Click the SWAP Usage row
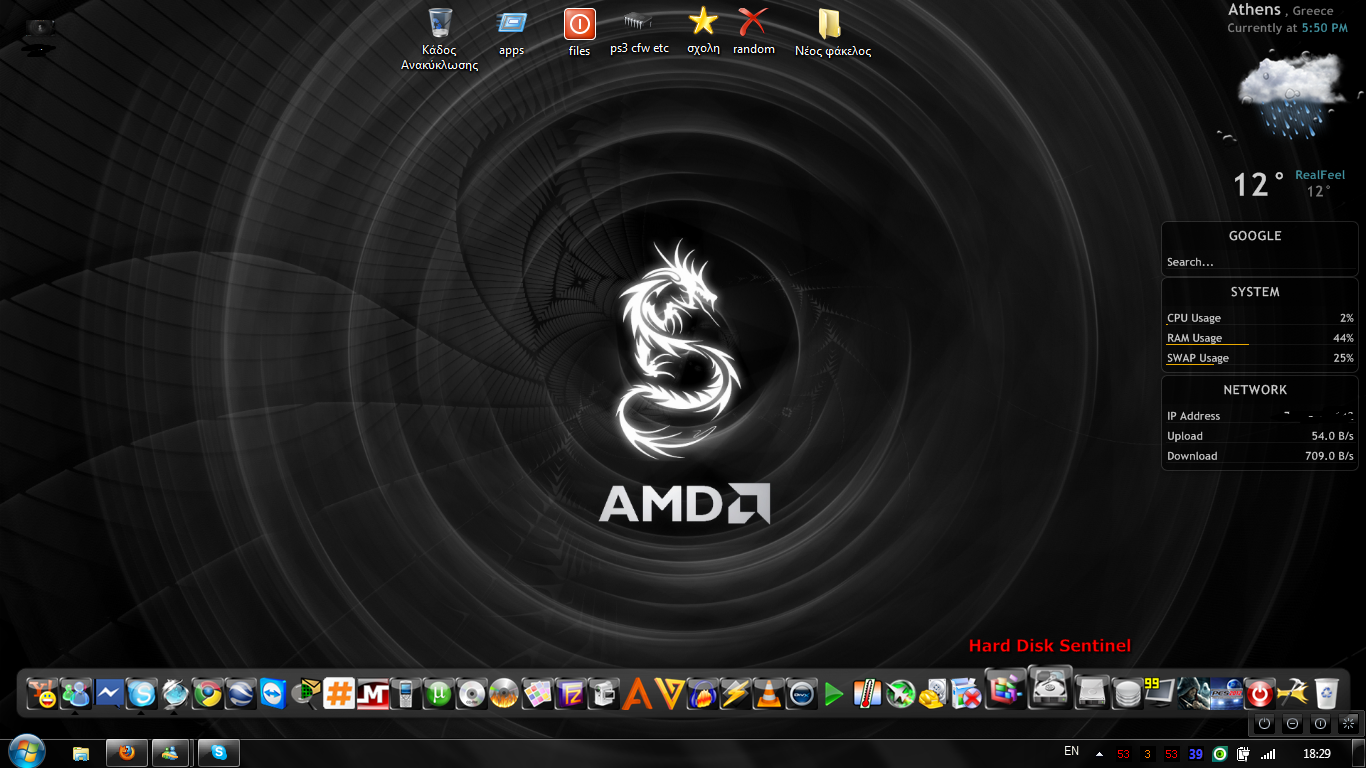Screen dimensions: 1366x768 1260,358
